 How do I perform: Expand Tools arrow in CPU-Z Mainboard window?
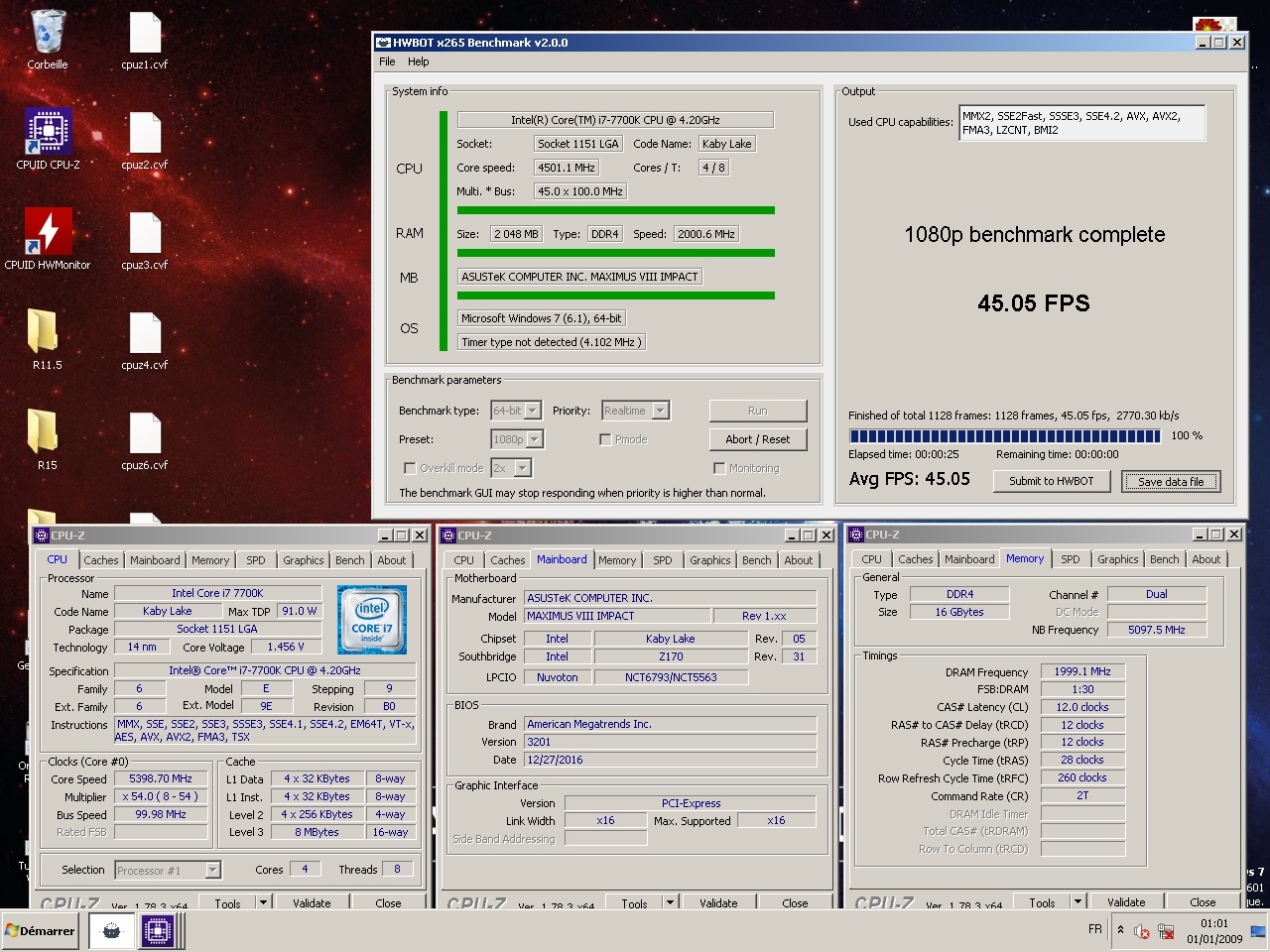(x=670, y=902)
